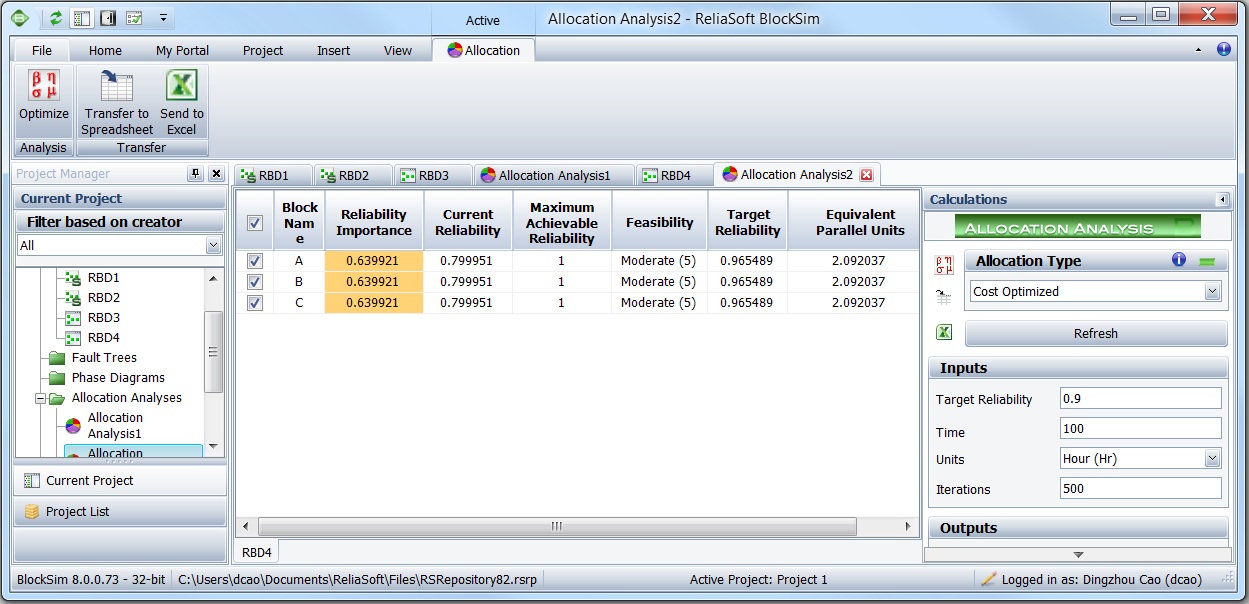Viewport: 1249px width, 604px height.
Task: Close the Allocation Analysis2 tab
Action: (867, 175)
